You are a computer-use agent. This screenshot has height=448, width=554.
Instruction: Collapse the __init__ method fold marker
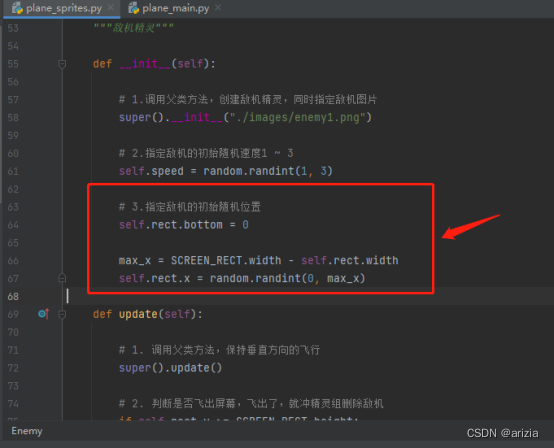[x=62, y=64]
